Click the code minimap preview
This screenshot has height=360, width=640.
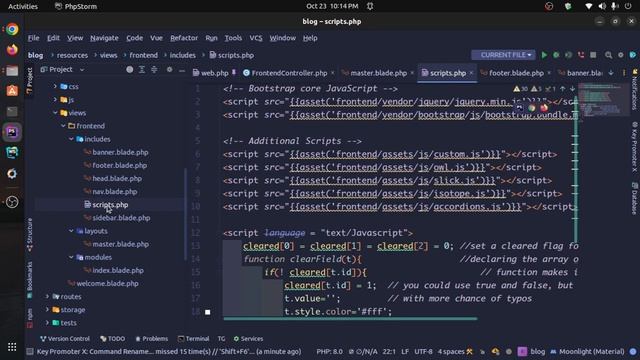603,100
